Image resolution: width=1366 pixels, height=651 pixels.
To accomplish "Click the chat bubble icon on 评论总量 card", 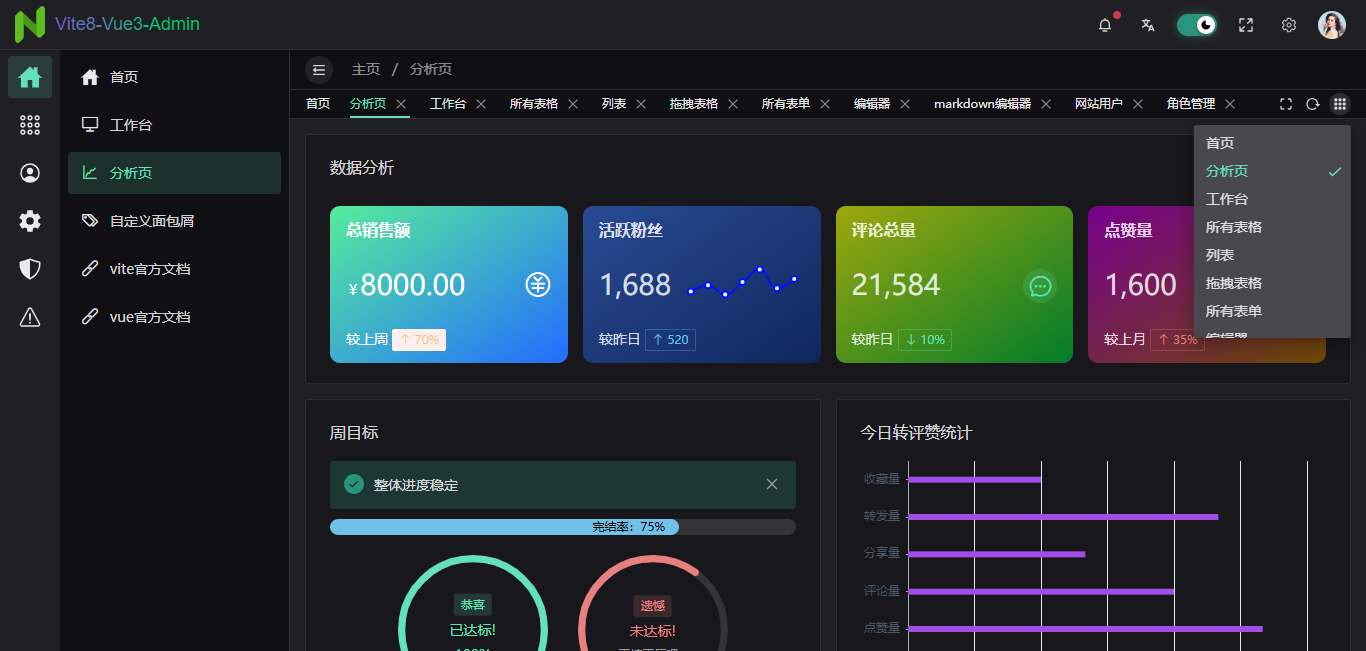I will pyautogui.click(x=1040, y=287).
